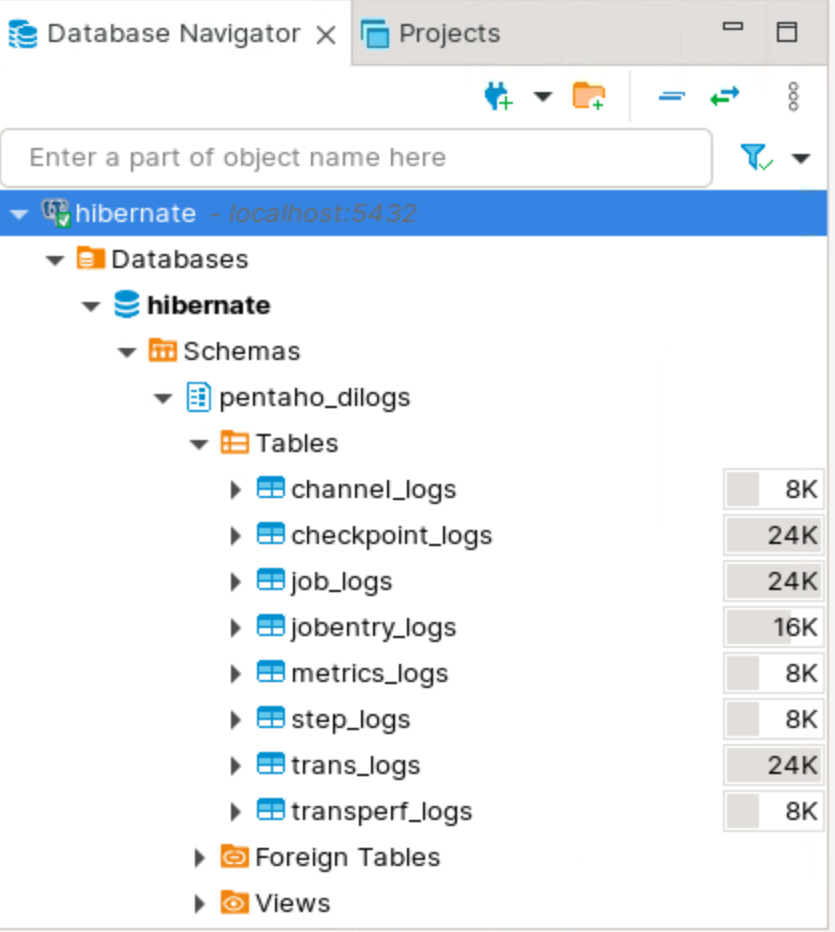Click the Create New Folder icon
Screen dimensions: 835x932
pos(589,96)
